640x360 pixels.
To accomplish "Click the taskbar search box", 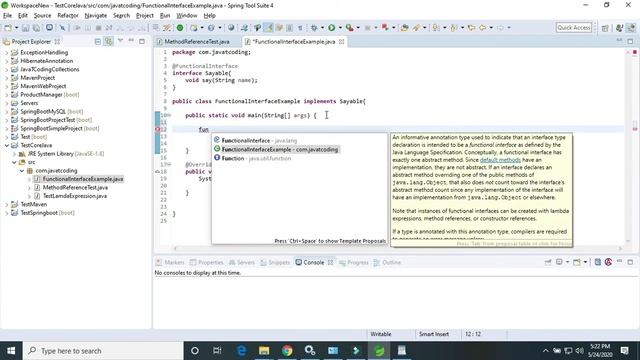I will coord(103,351).
